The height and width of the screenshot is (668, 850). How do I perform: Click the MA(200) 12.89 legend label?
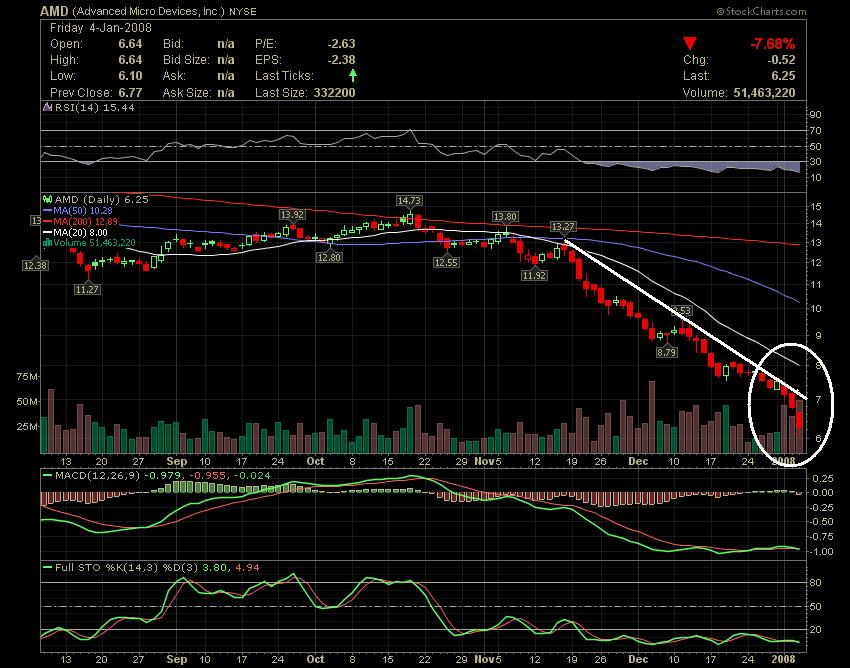pos(85,222)
